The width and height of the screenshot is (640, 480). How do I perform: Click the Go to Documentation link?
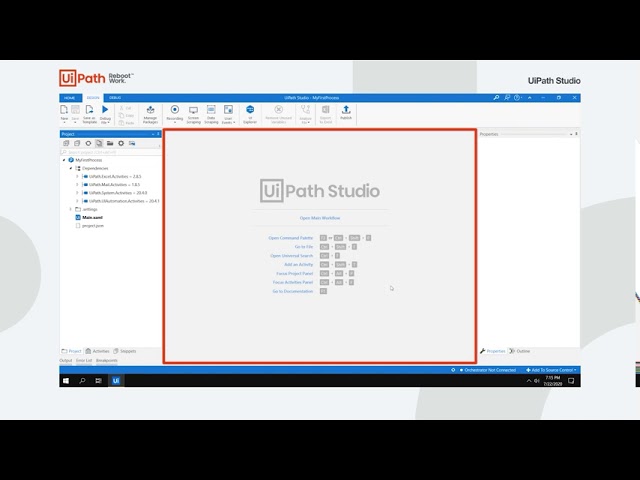coord(293,291)
